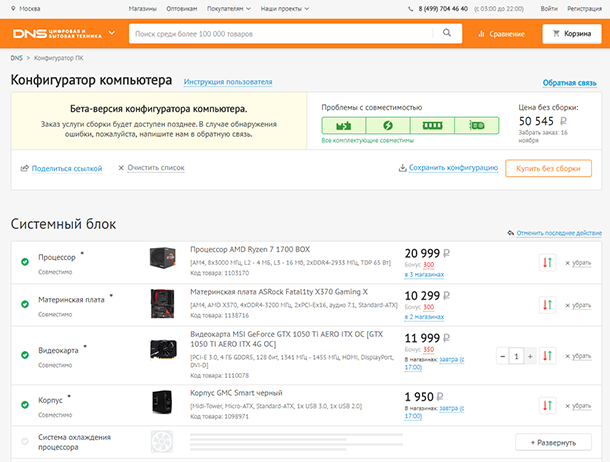Increase video card quantity with plus button
Viewport: 610px width, 462px height.
[x=530, y=356]
